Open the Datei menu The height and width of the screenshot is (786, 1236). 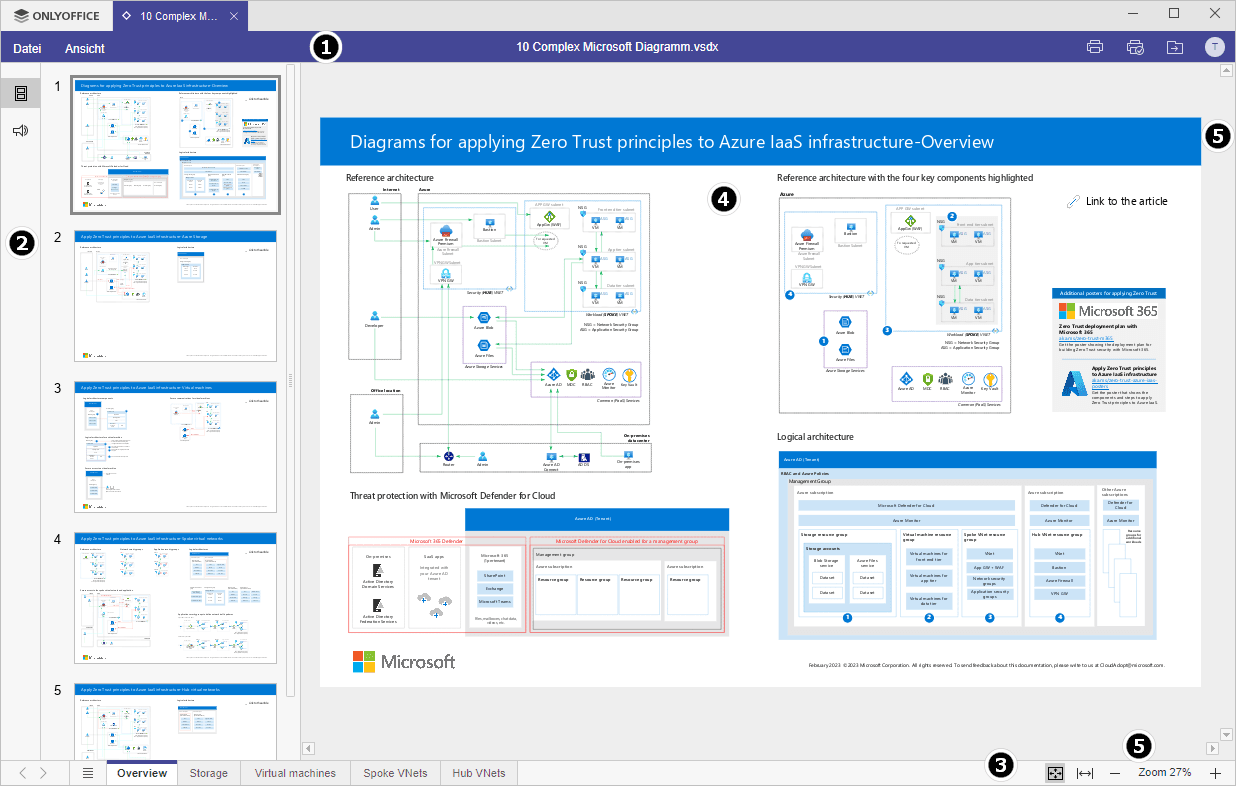(27, 48)
